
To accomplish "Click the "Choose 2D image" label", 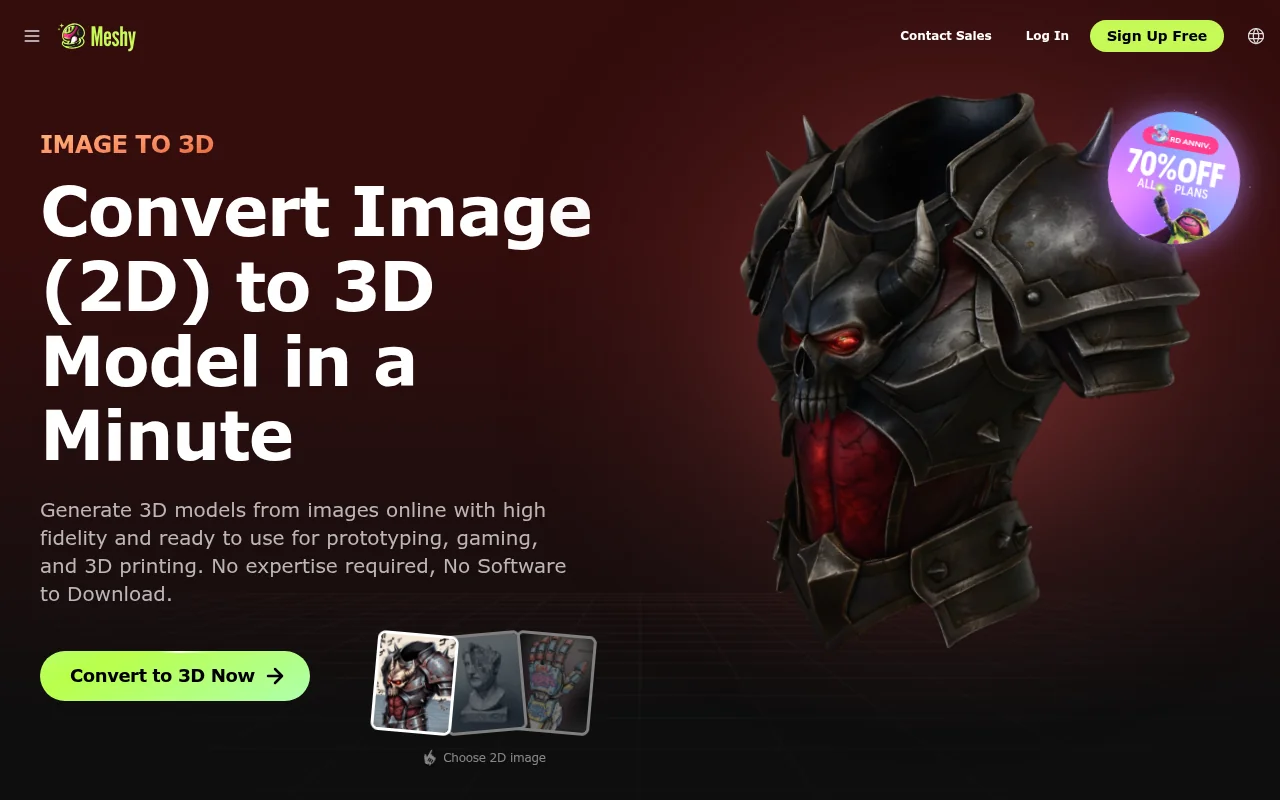I will 494,758.
